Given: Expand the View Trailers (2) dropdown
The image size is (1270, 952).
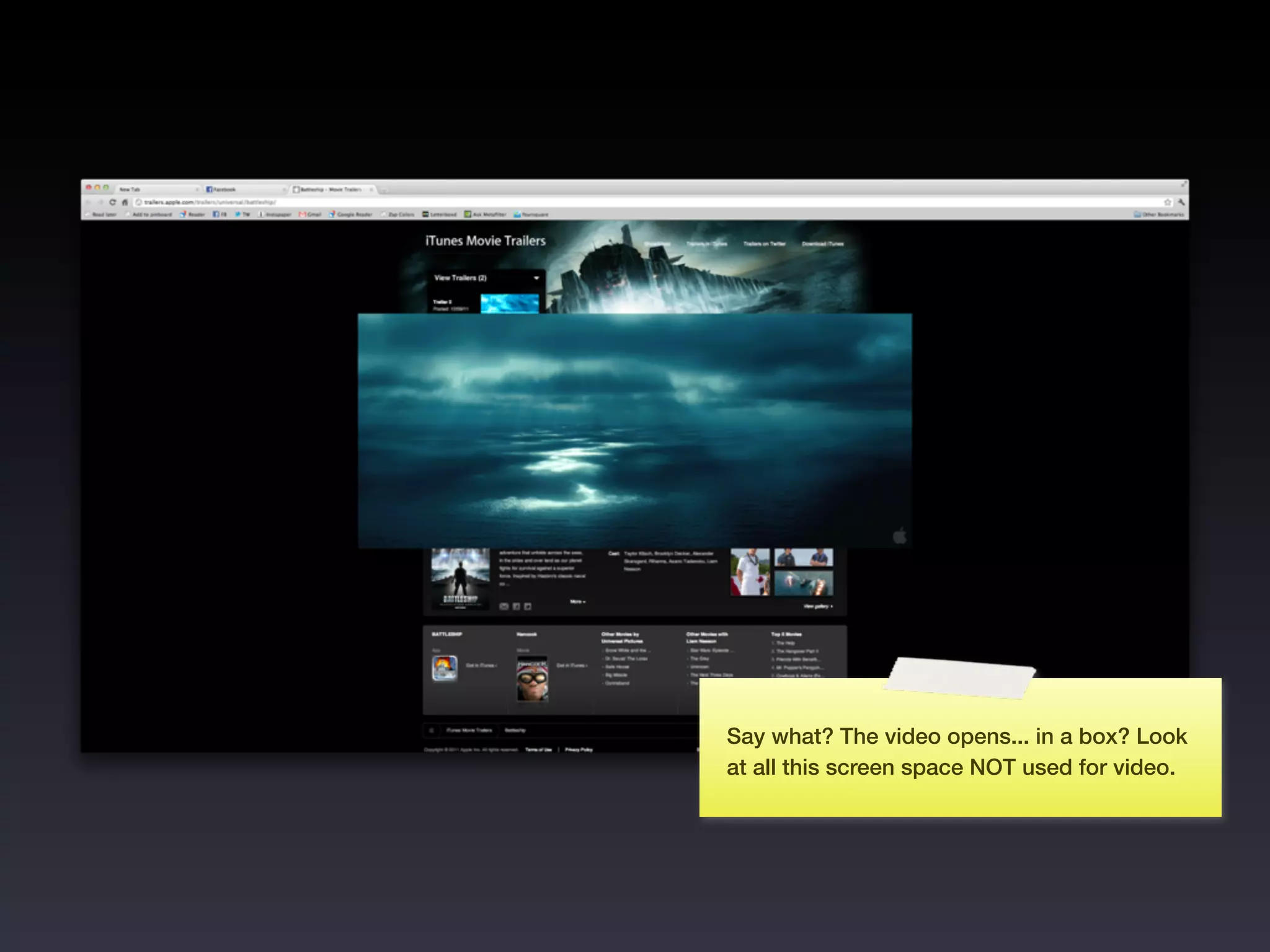Looking at the screenshot, I should point(486,278).
